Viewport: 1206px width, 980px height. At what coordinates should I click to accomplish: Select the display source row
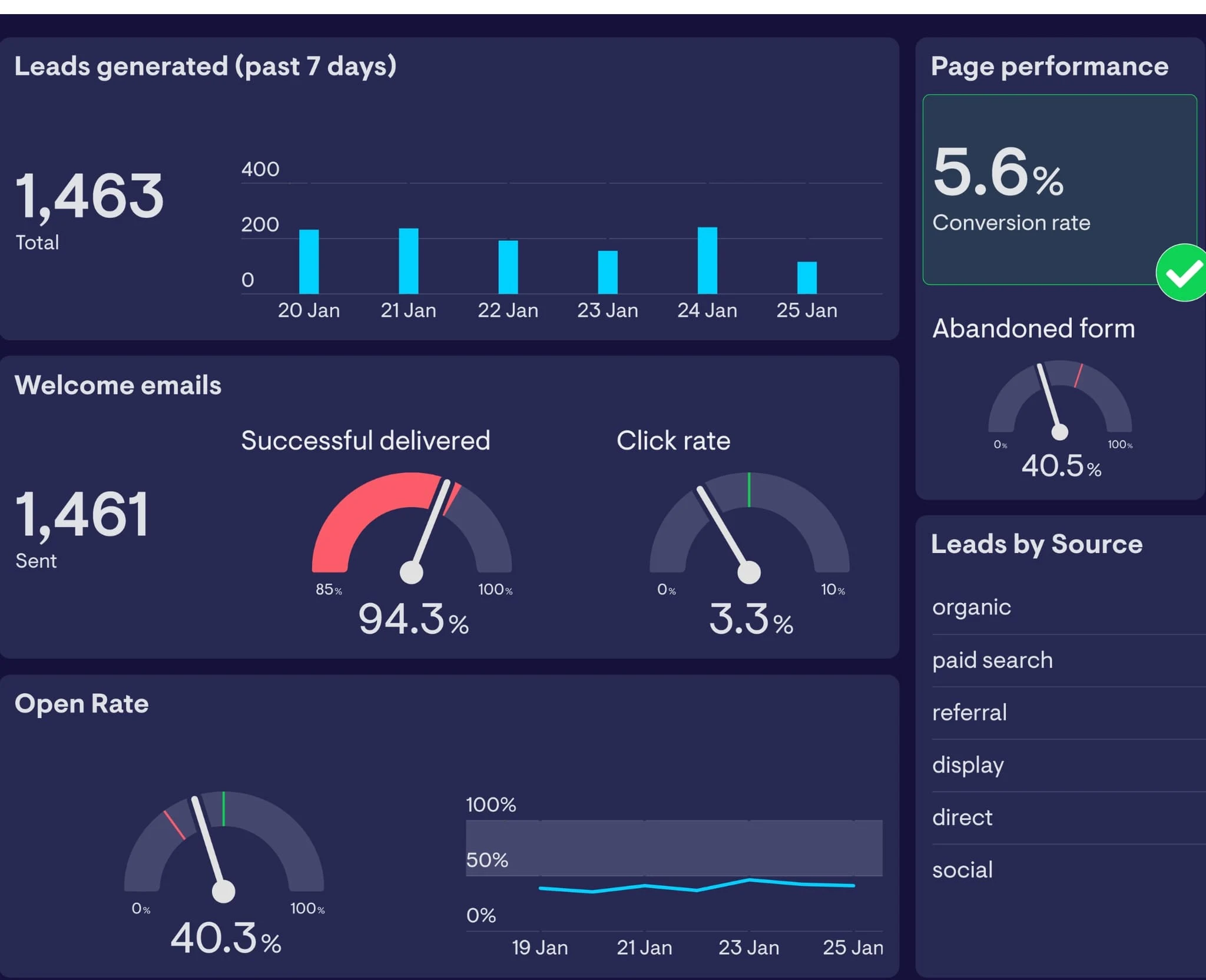(968, 765)
